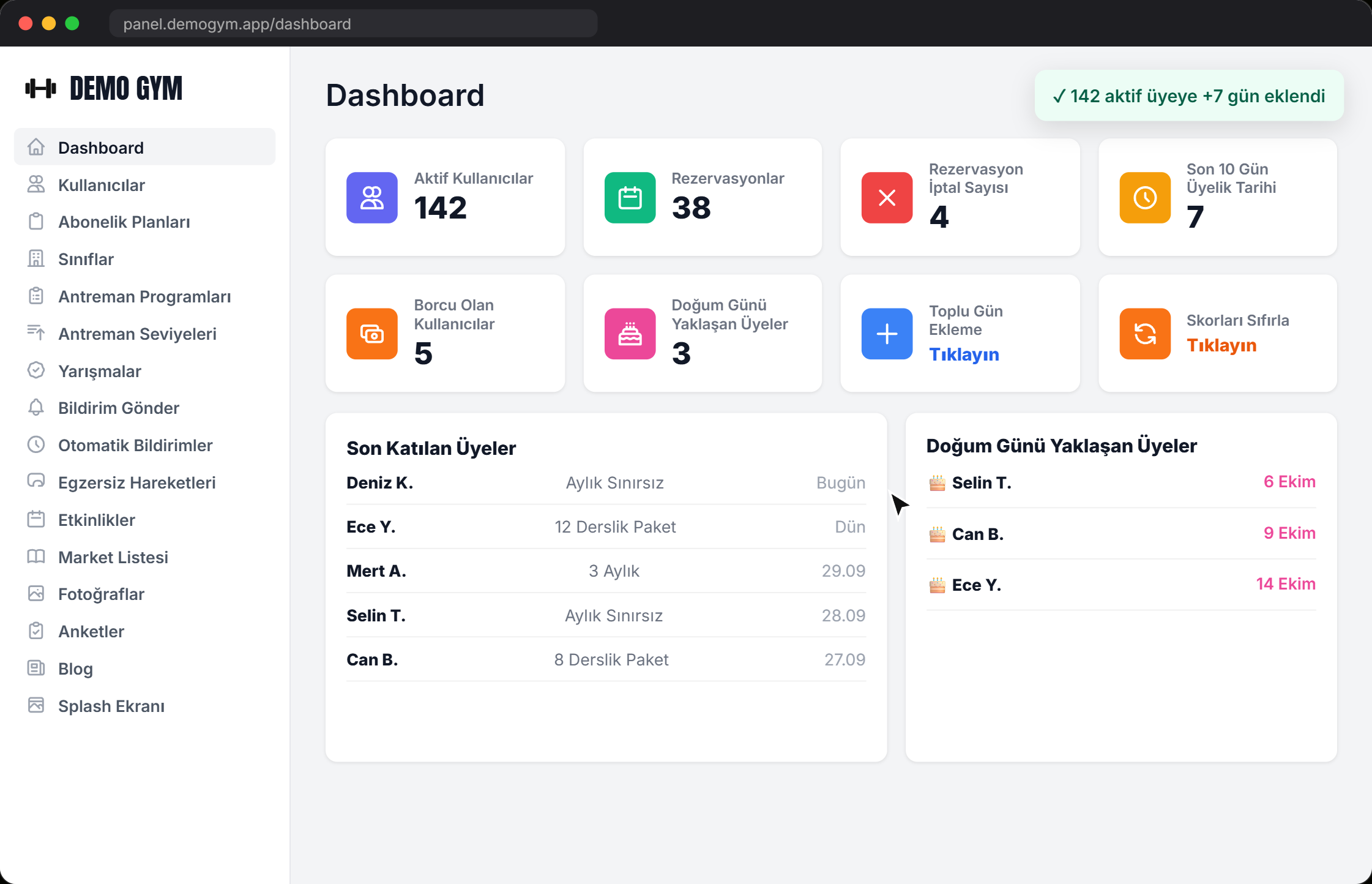Click the 38 Rezervasyonlar count
The height and width of the screenshot is (884, 1372).
[x=692, y=208]
